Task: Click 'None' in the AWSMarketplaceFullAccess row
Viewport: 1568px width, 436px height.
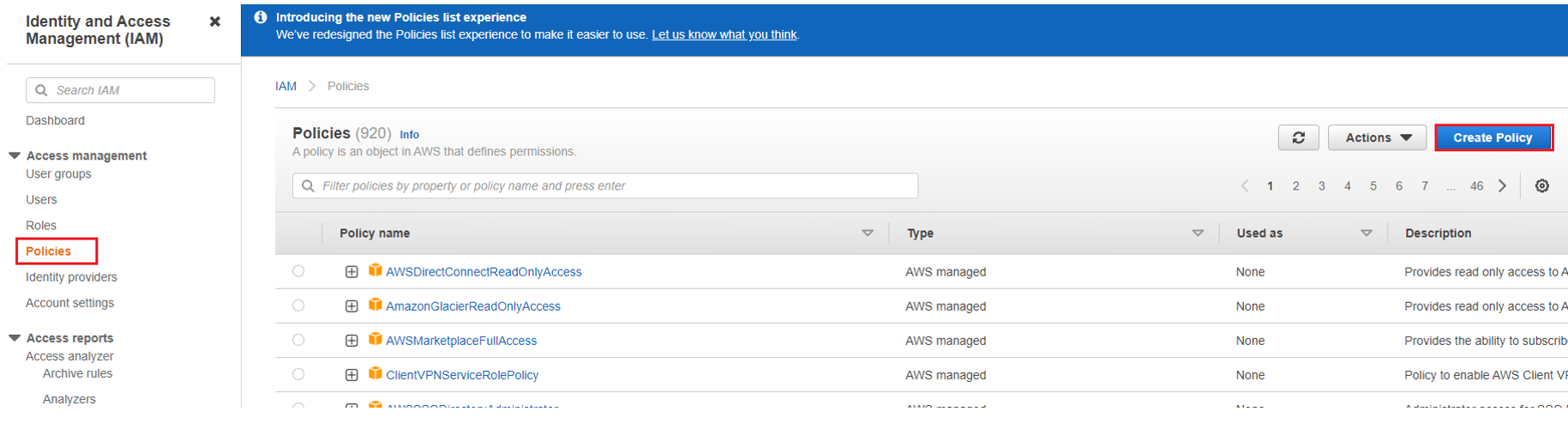Action: [1250, 341]
